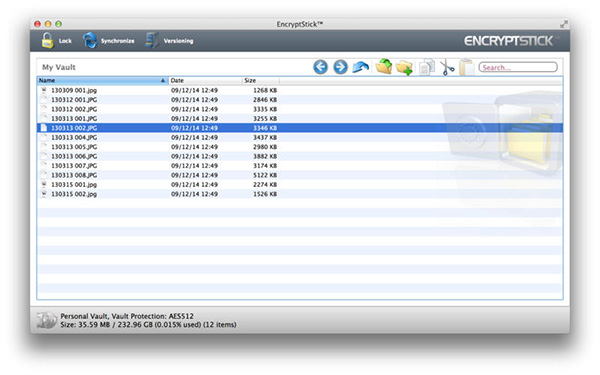Select file 130312 001.JPG
Screen dimensions: 600x375
(74, 99)
